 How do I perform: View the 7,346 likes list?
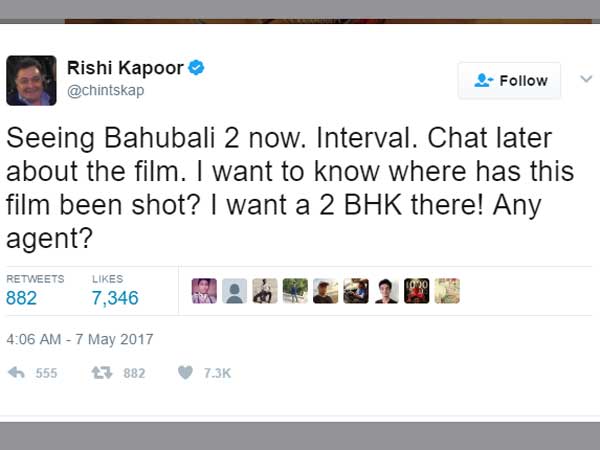tap(115, 298)
